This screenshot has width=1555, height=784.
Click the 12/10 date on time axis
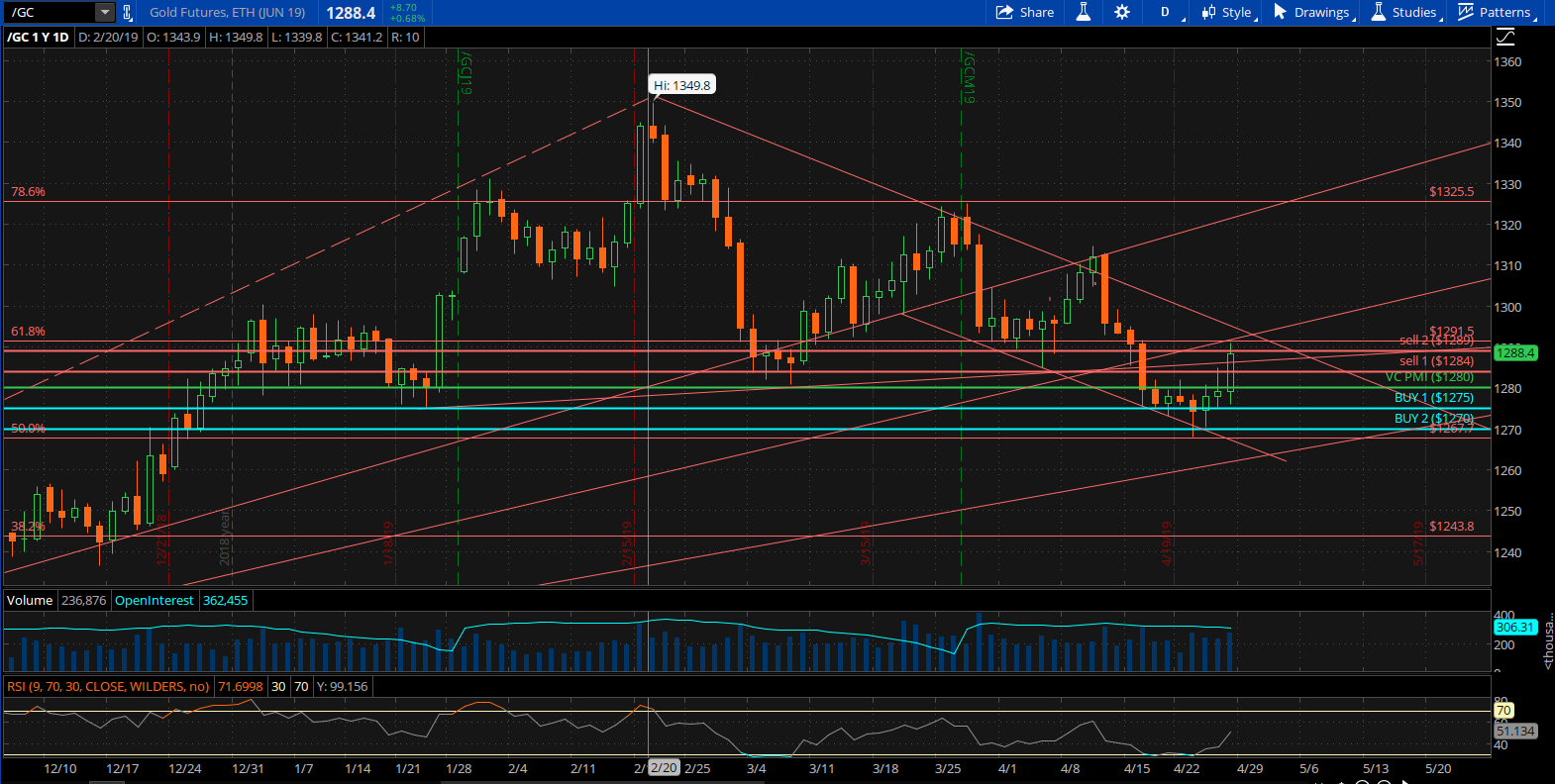[x=60, y=769]
